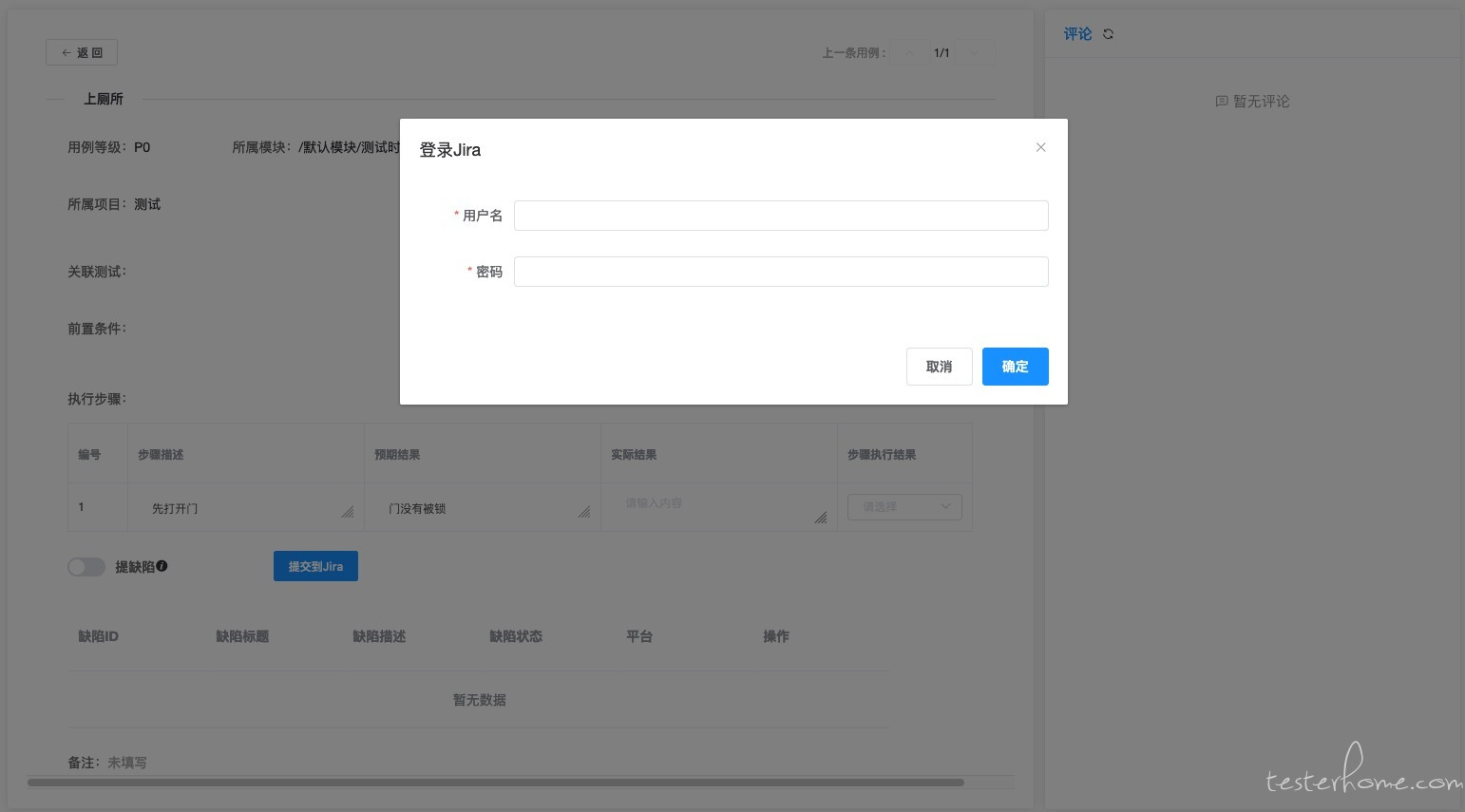Click the horizontal scrollbar at bottom
1465x812 pixels.
point(495,783)
